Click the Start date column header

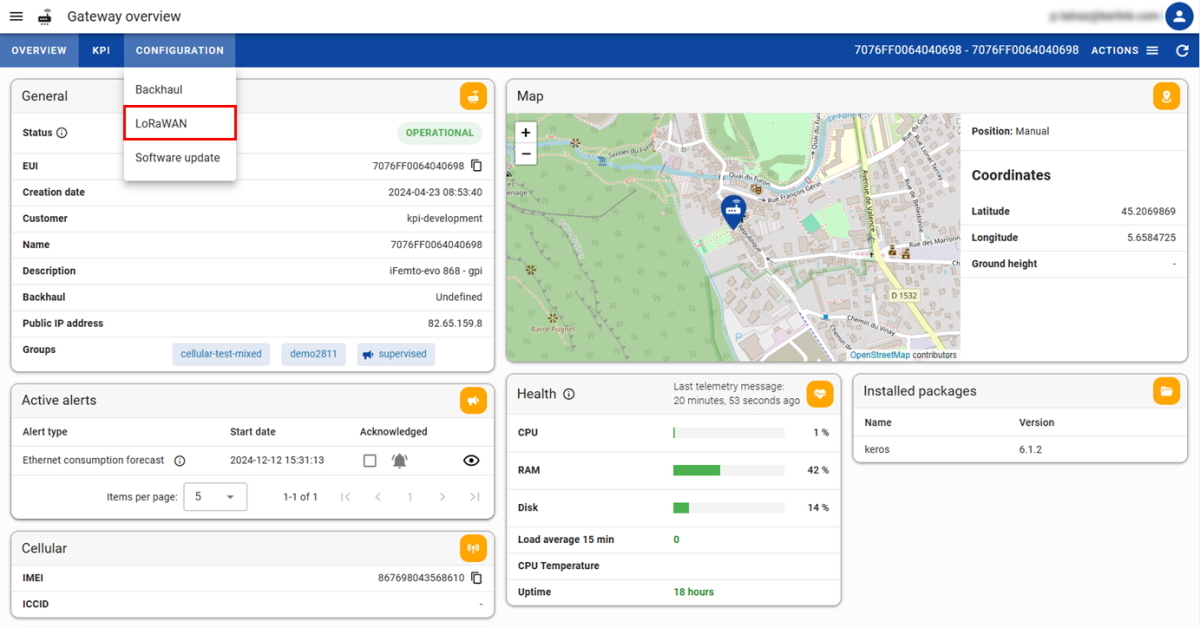coord(253,432)
